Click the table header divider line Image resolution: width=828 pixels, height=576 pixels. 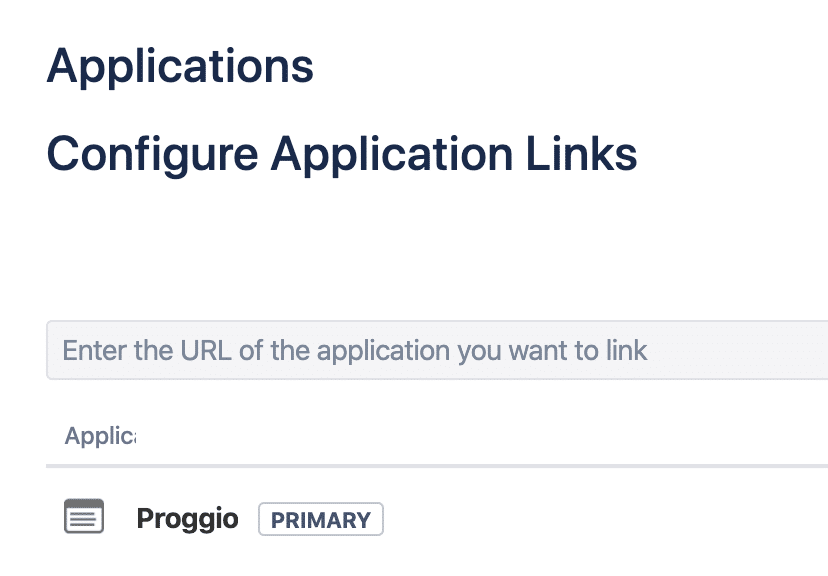click(x=437, y=466)
